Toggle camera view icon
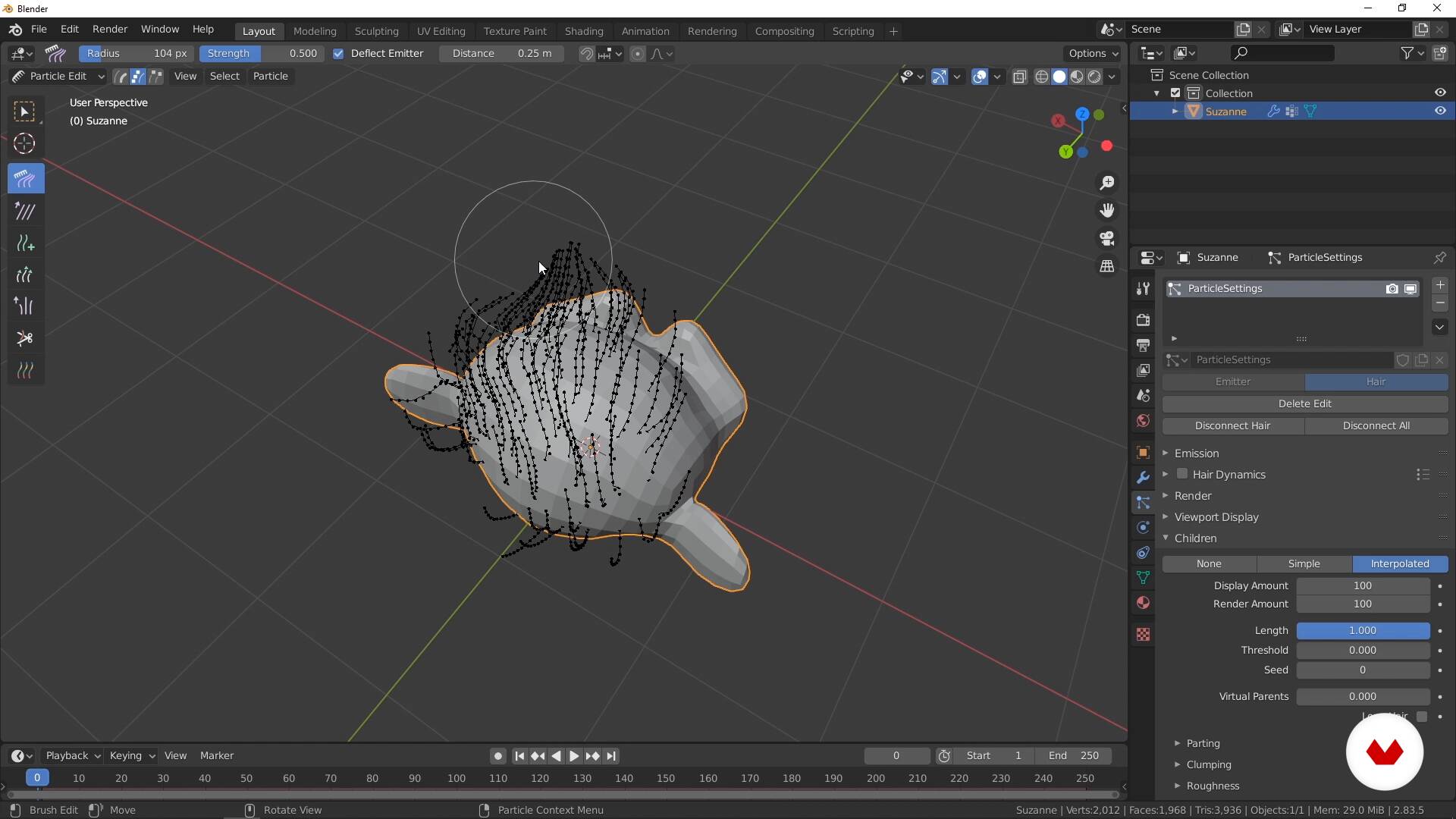 click(x=1107, y=238)
